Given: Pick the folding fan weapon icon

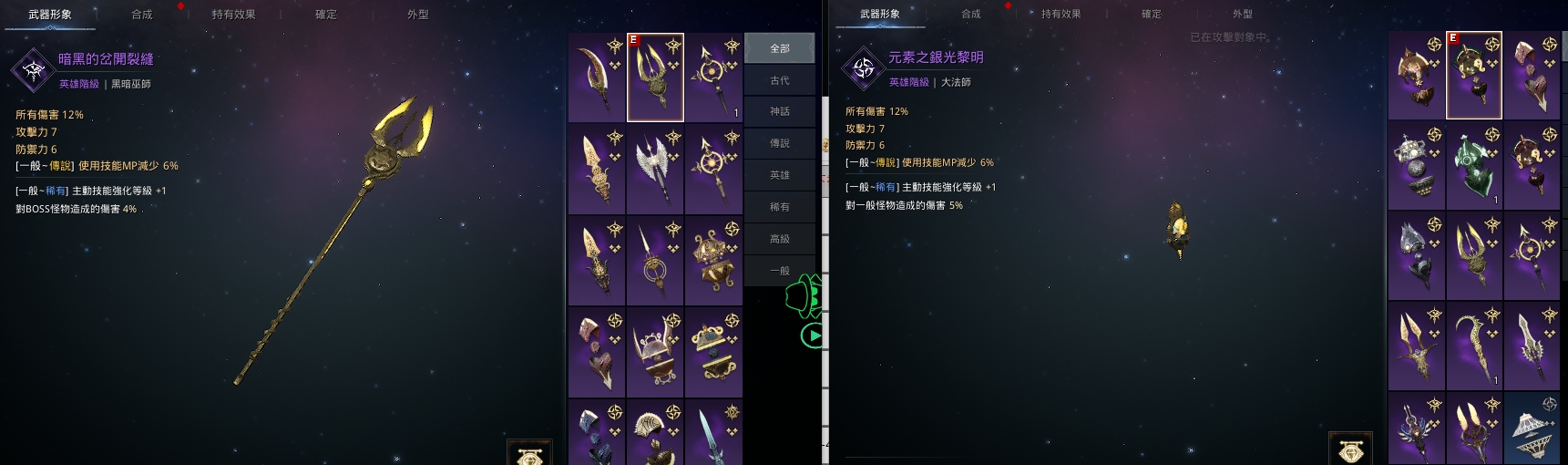Looking at the screenshot, I should point(655,432).
